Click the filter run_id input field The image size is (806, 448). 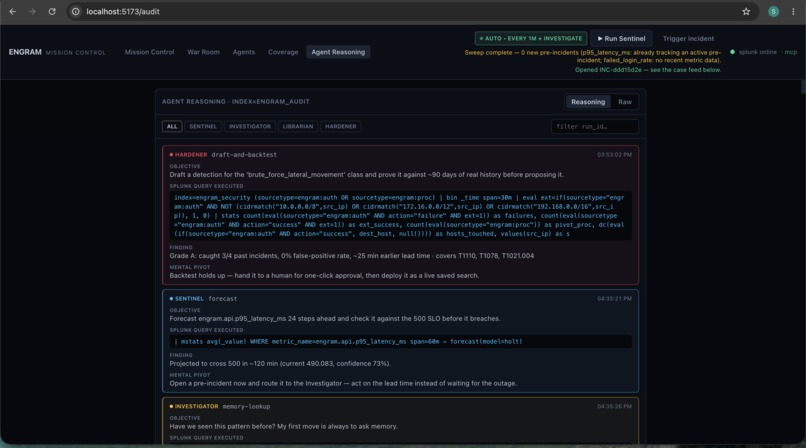[x=595, y=126]
